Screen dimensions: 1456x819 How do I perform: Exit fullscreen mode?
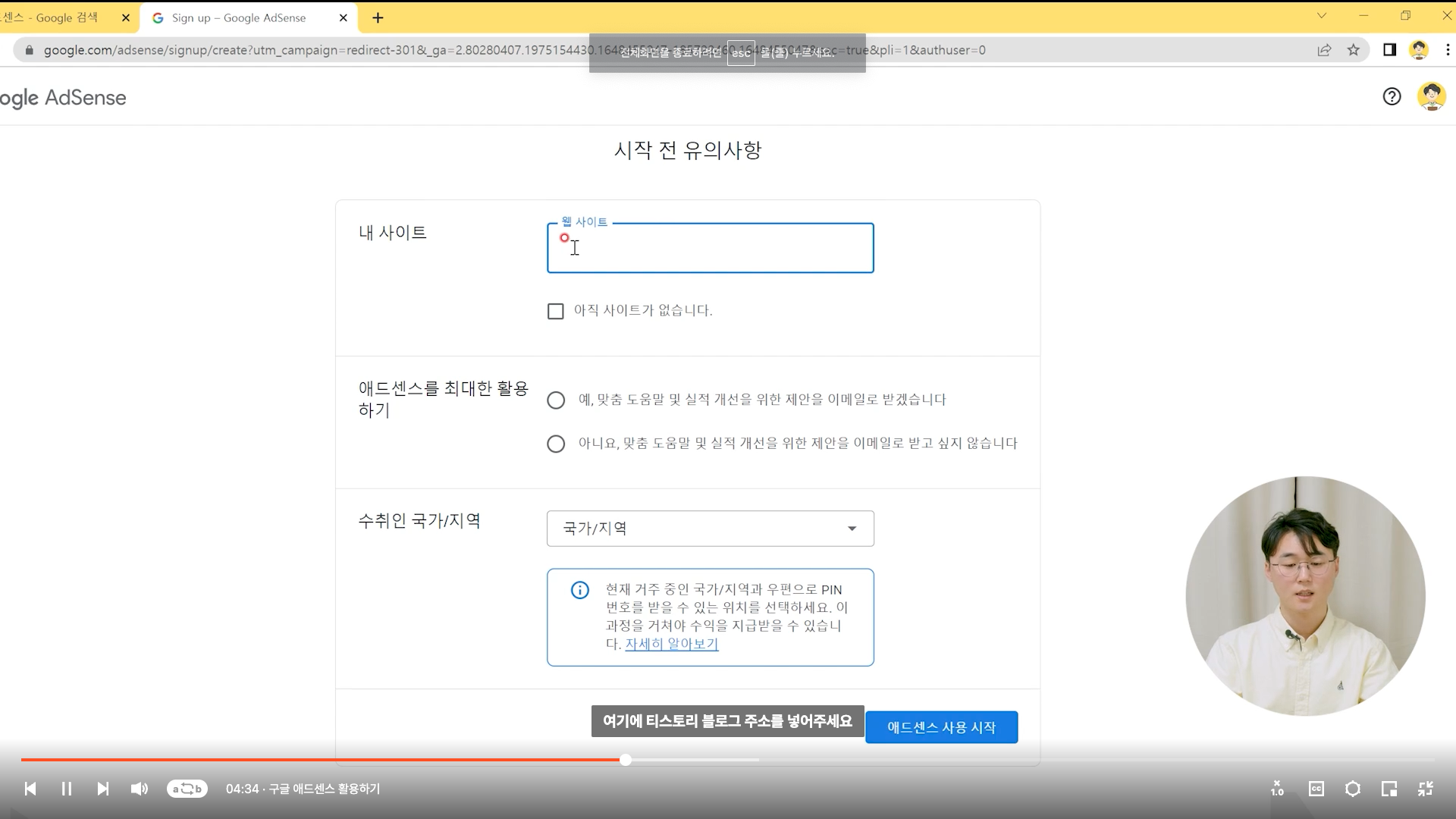pos(1426,789)
